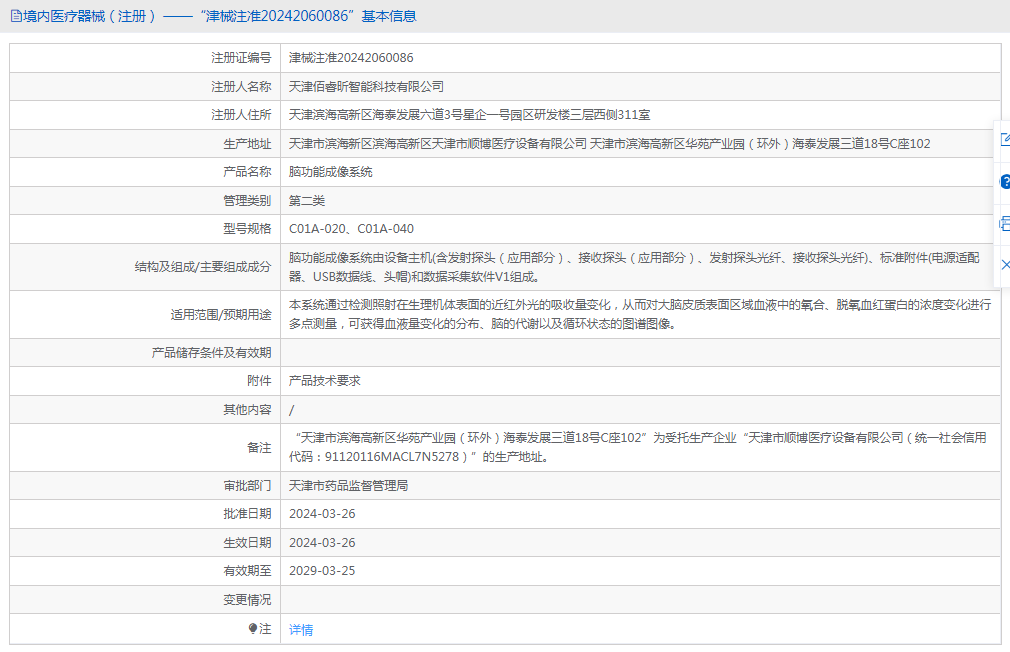
Task: Select approving department 天津市药品监督管理局
Action: (348, 485)
